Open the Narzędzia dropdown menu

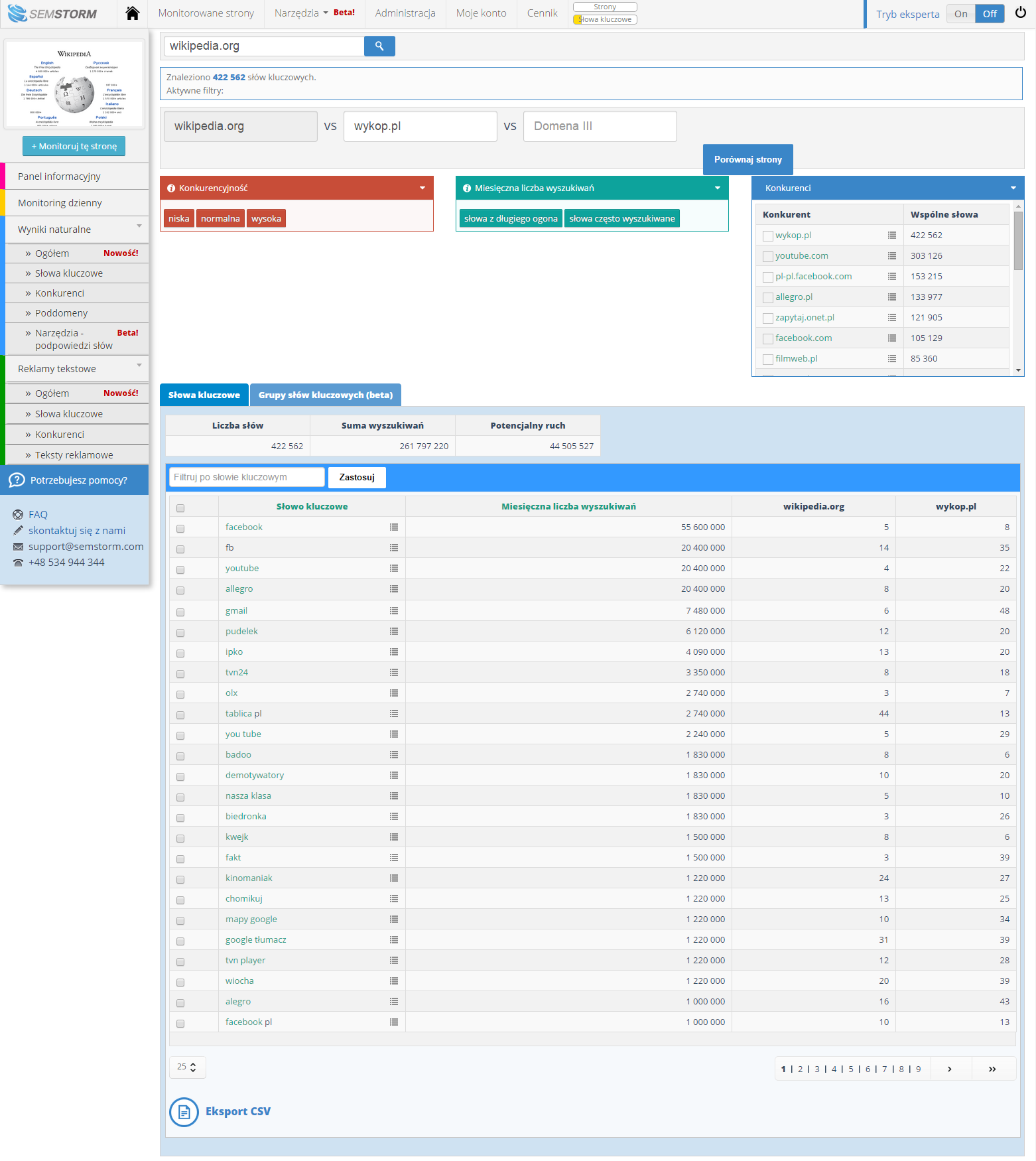tap(301, 13)
